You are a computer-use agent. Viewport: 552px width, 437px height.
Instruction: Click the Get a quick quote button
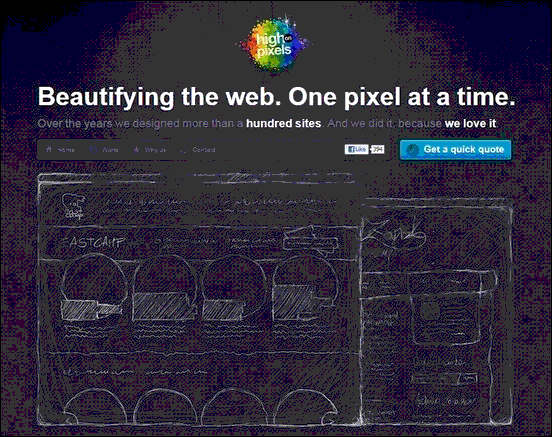click(455, 150)
